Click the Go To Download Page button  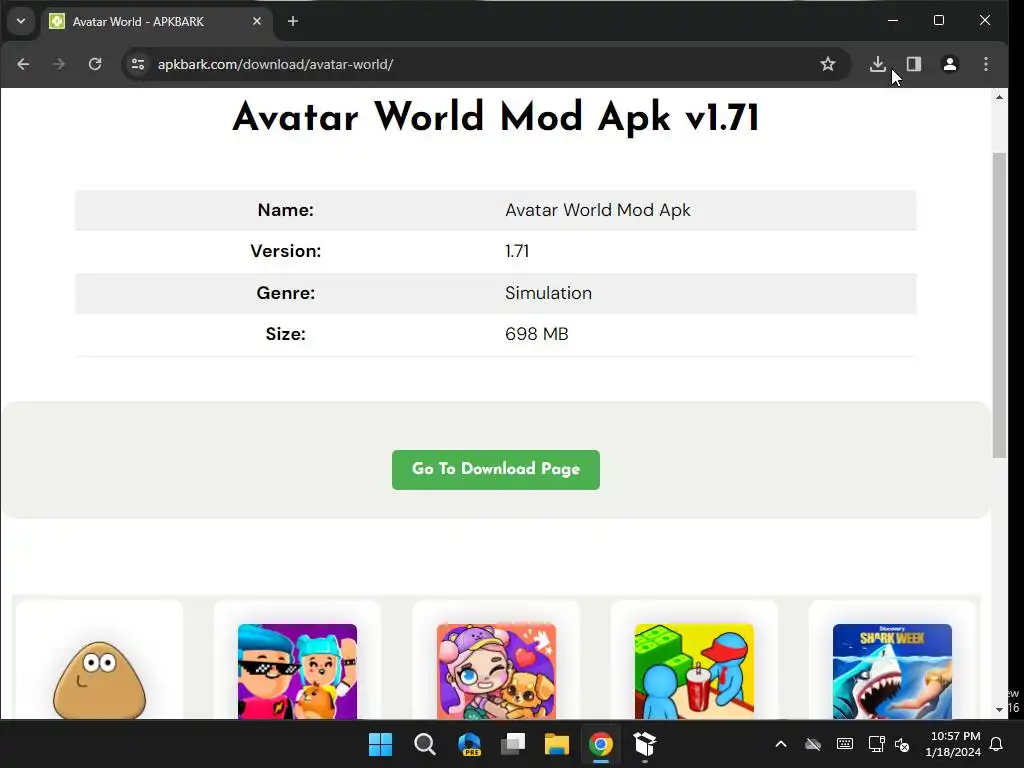coord(496,470)
